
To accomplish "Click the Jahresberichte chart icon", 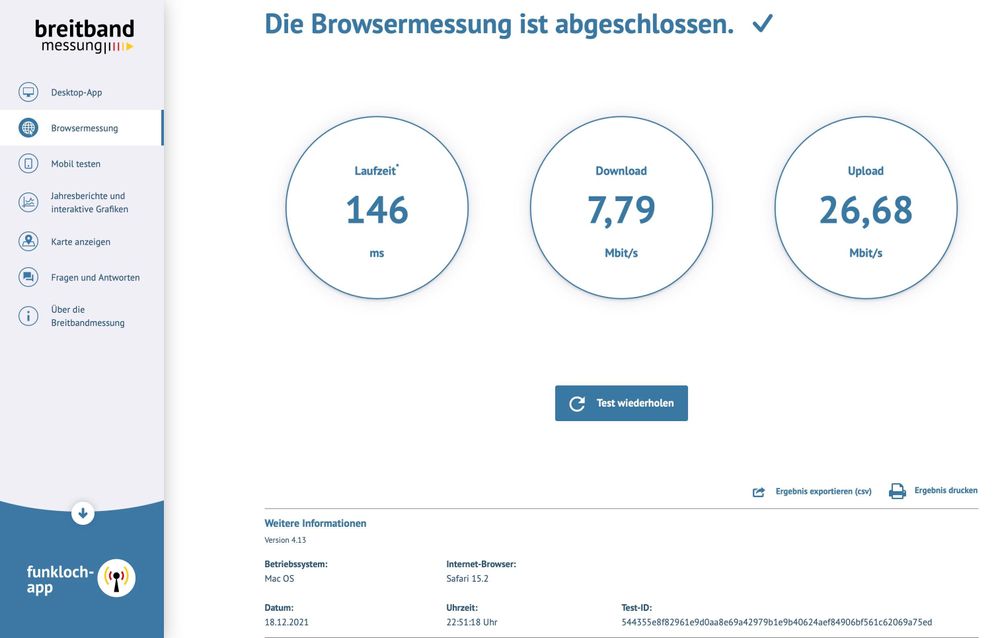I will (x=27, y=202).
